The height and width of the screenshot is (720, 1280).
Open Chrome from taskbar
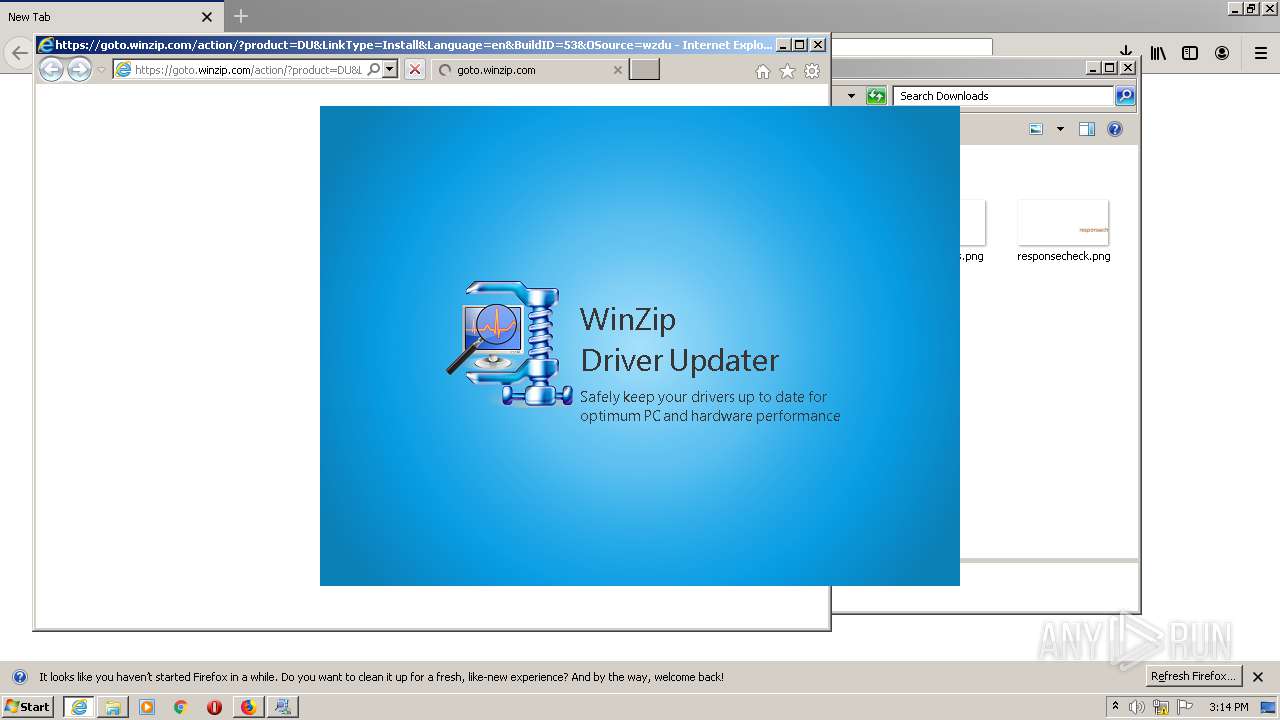point(181,707)
